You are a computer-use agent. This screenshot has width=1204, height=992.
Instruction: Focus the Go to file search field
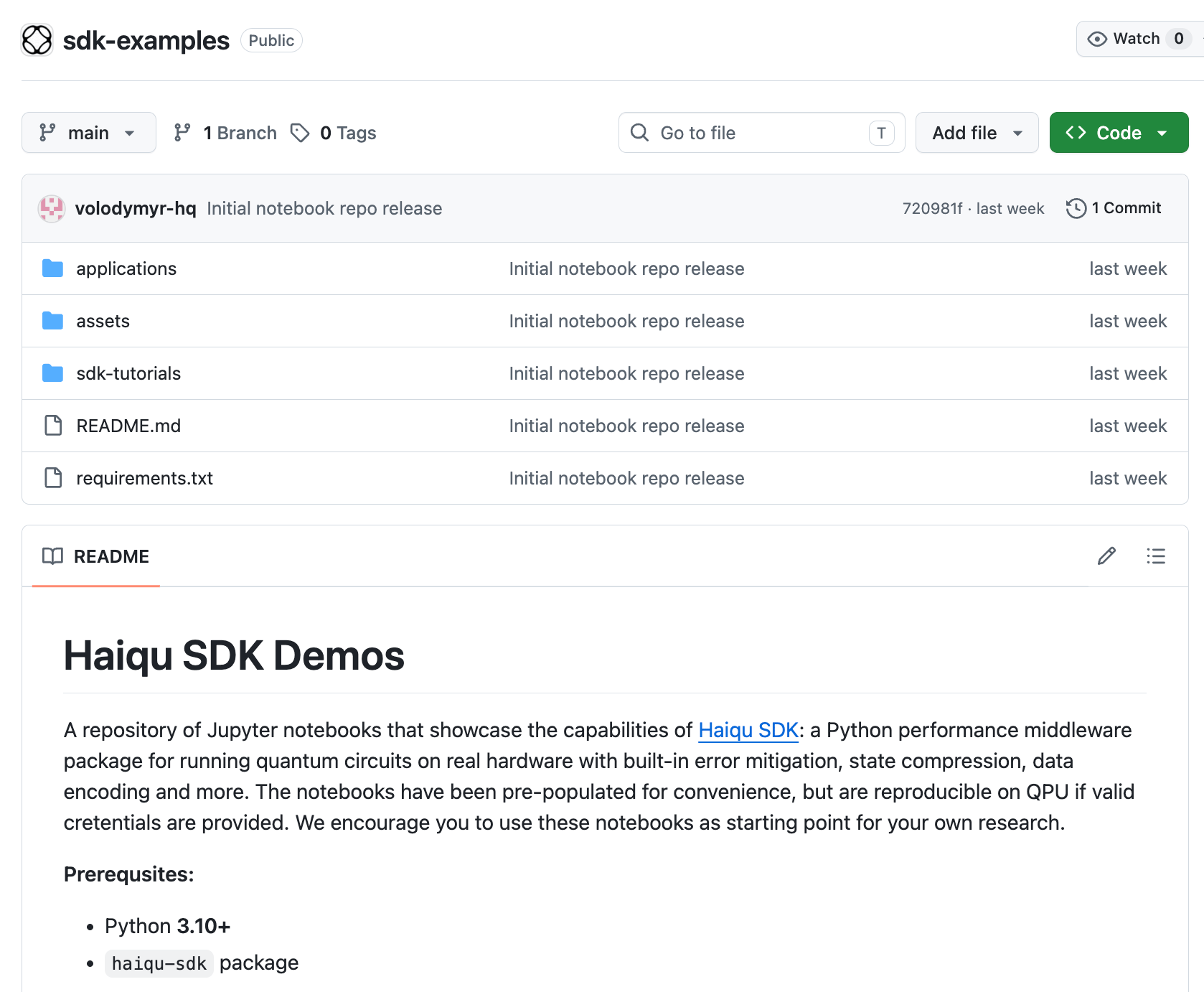click(x=762, y=133)
